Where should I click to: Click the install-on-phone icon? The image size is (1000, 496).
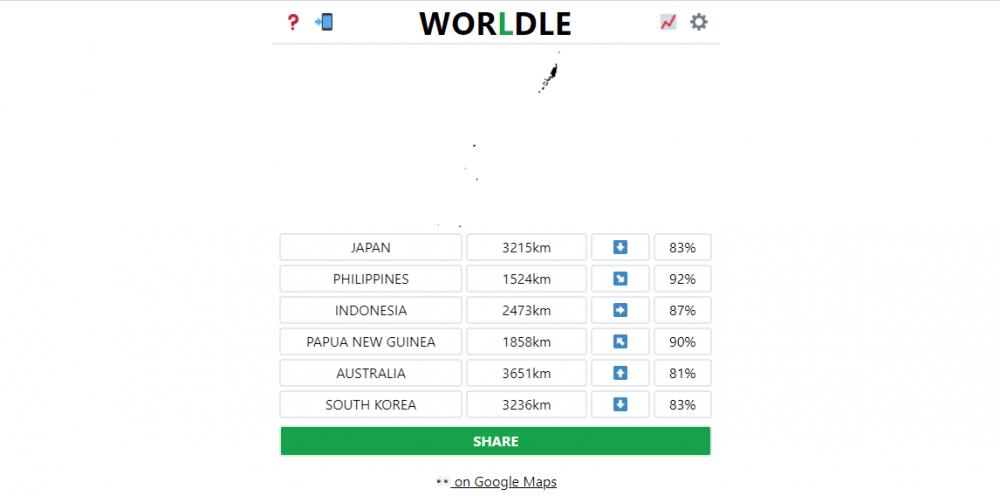point(324,22)
